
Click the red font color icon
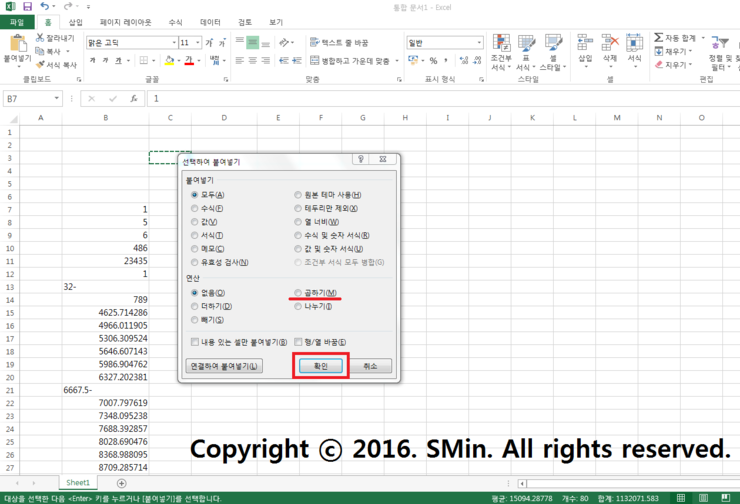[189, 60]
